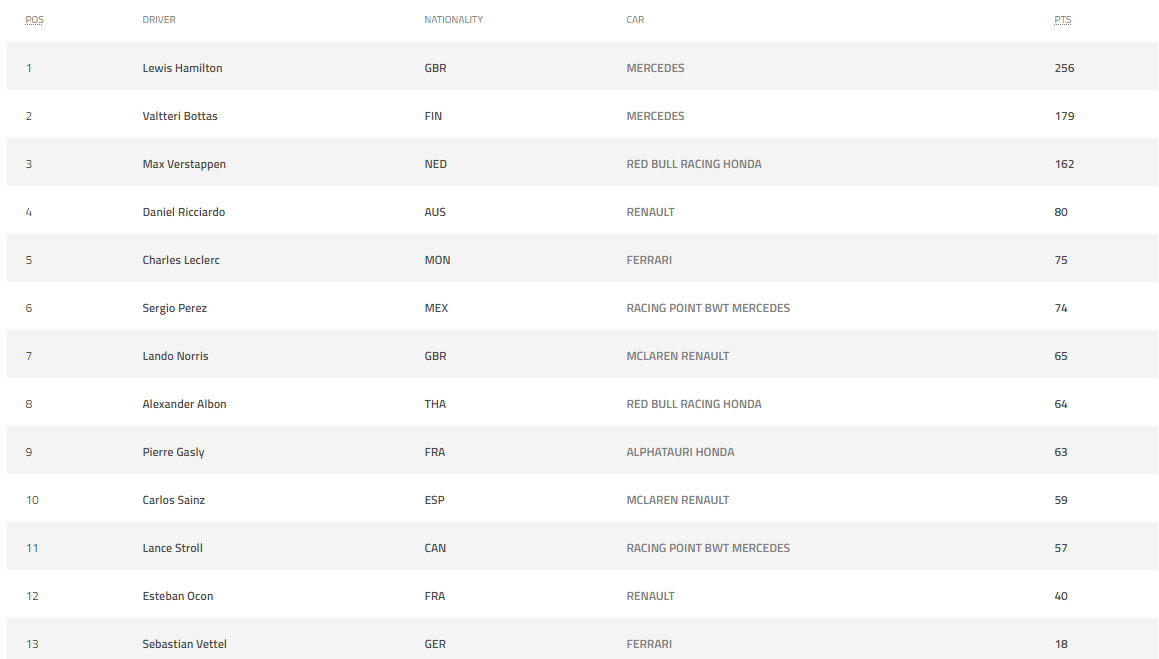Open Esteban Ocon driver link
The height and width of the screenshot is (659, 1159).
(x=177, y=596)
